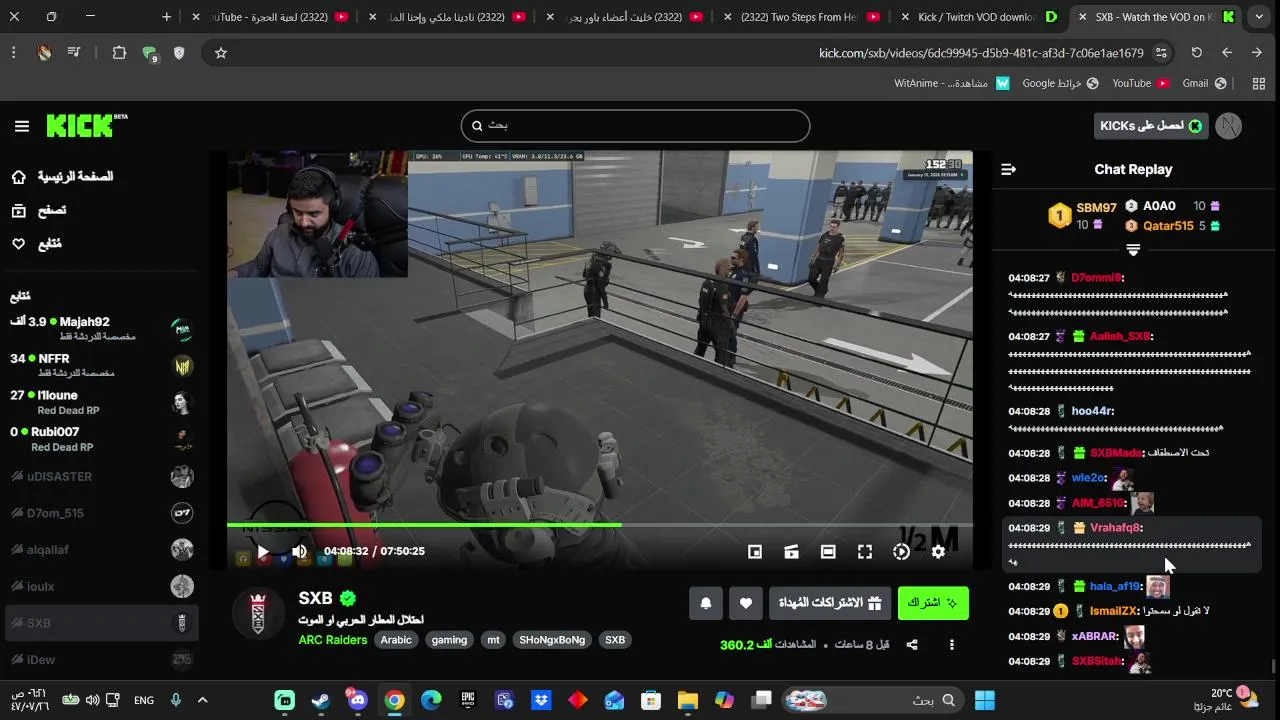Open SXB channel avatar
The height and width of the screenshot is (720, 1280).
click(258, 612)
